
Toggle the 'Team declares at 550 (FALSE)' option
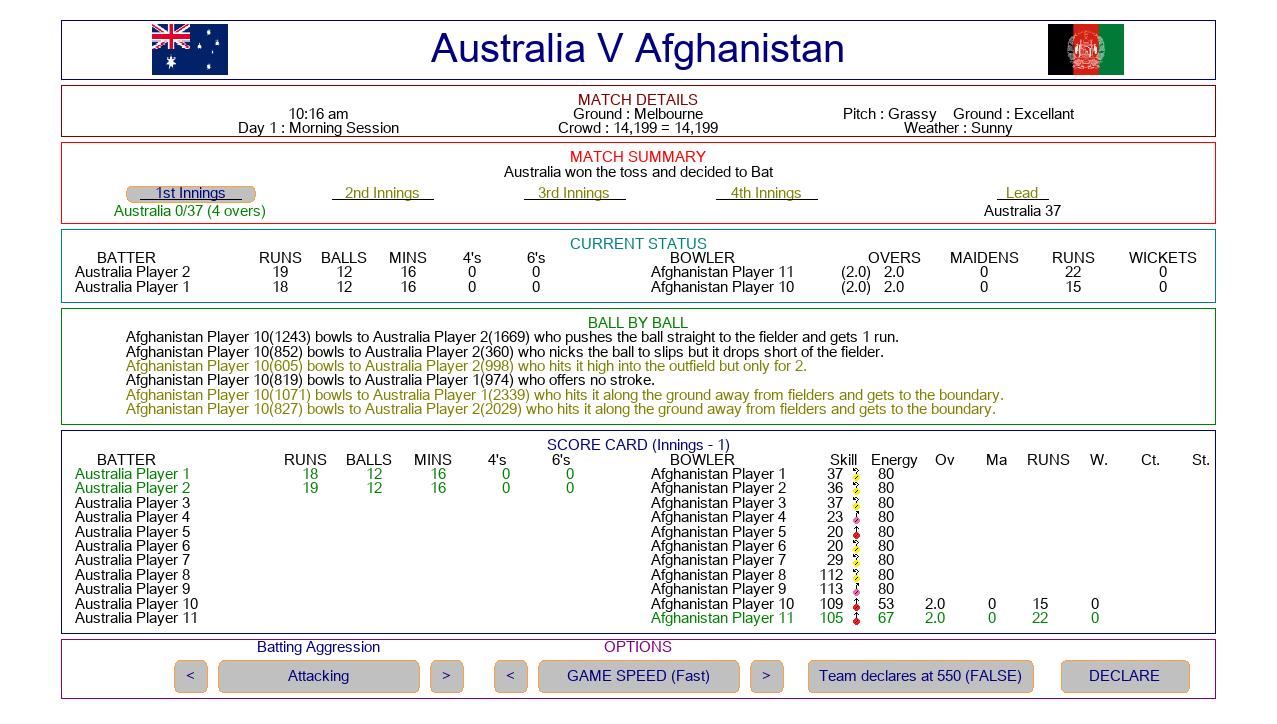pos(920,677)
